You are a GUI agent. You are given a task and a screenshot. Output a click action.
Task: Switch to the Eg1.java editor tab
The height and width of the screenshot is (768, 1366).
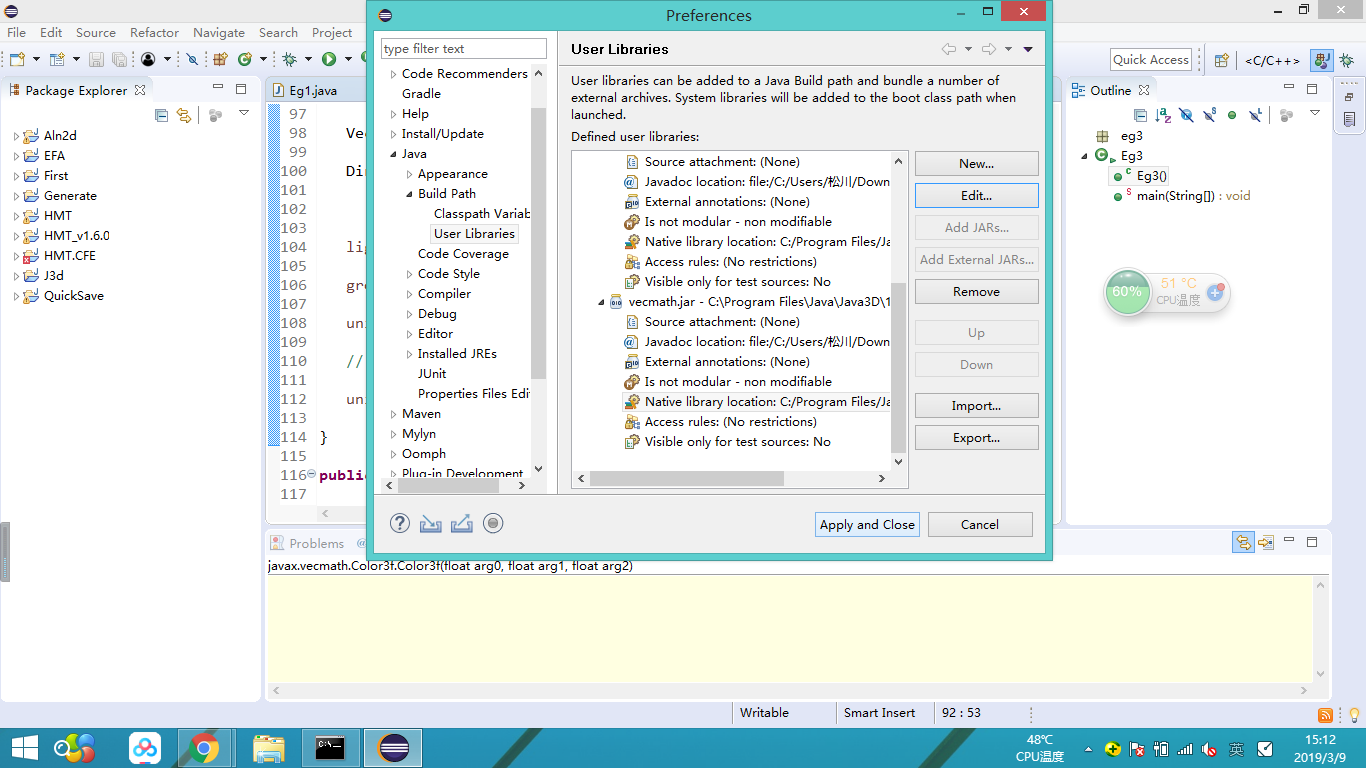tap(313, 89)
